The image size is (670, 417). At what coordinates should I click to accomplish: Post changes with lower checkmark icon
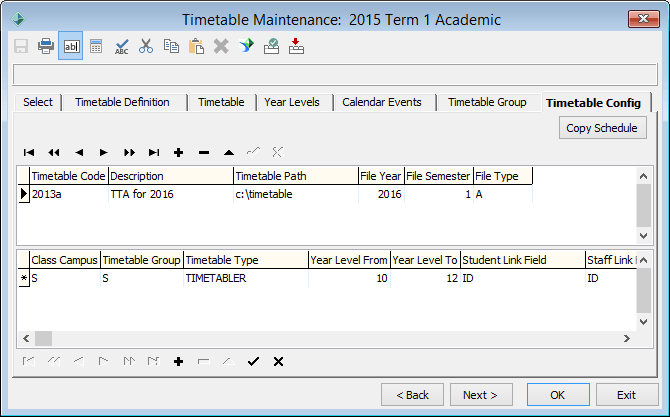coord(253,362)
